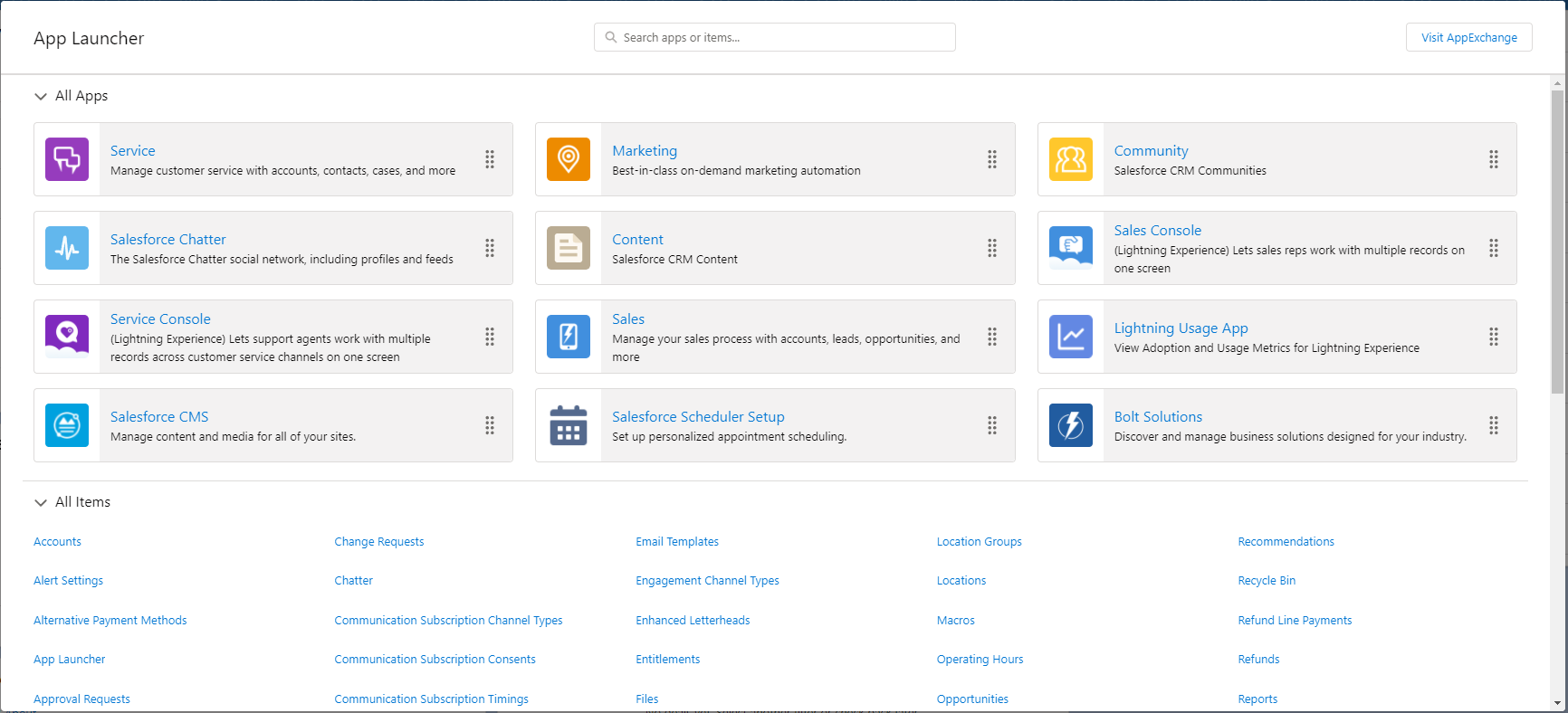Open the Sales Console app icon
The image size is (1568, 713).
click(1071, 248)
